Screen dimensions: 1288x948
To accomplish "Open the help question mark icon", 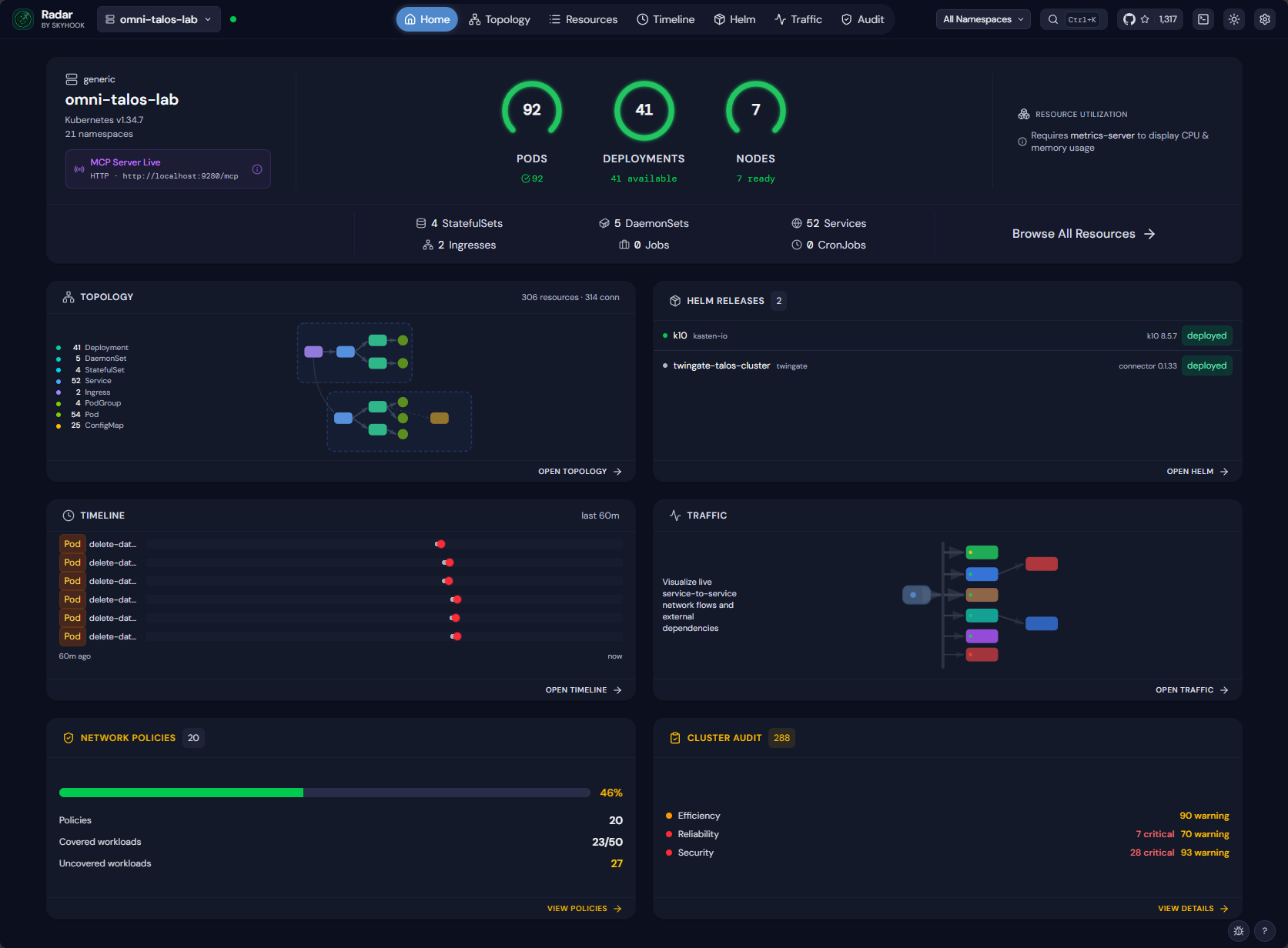I will [x=1264, y=931].
